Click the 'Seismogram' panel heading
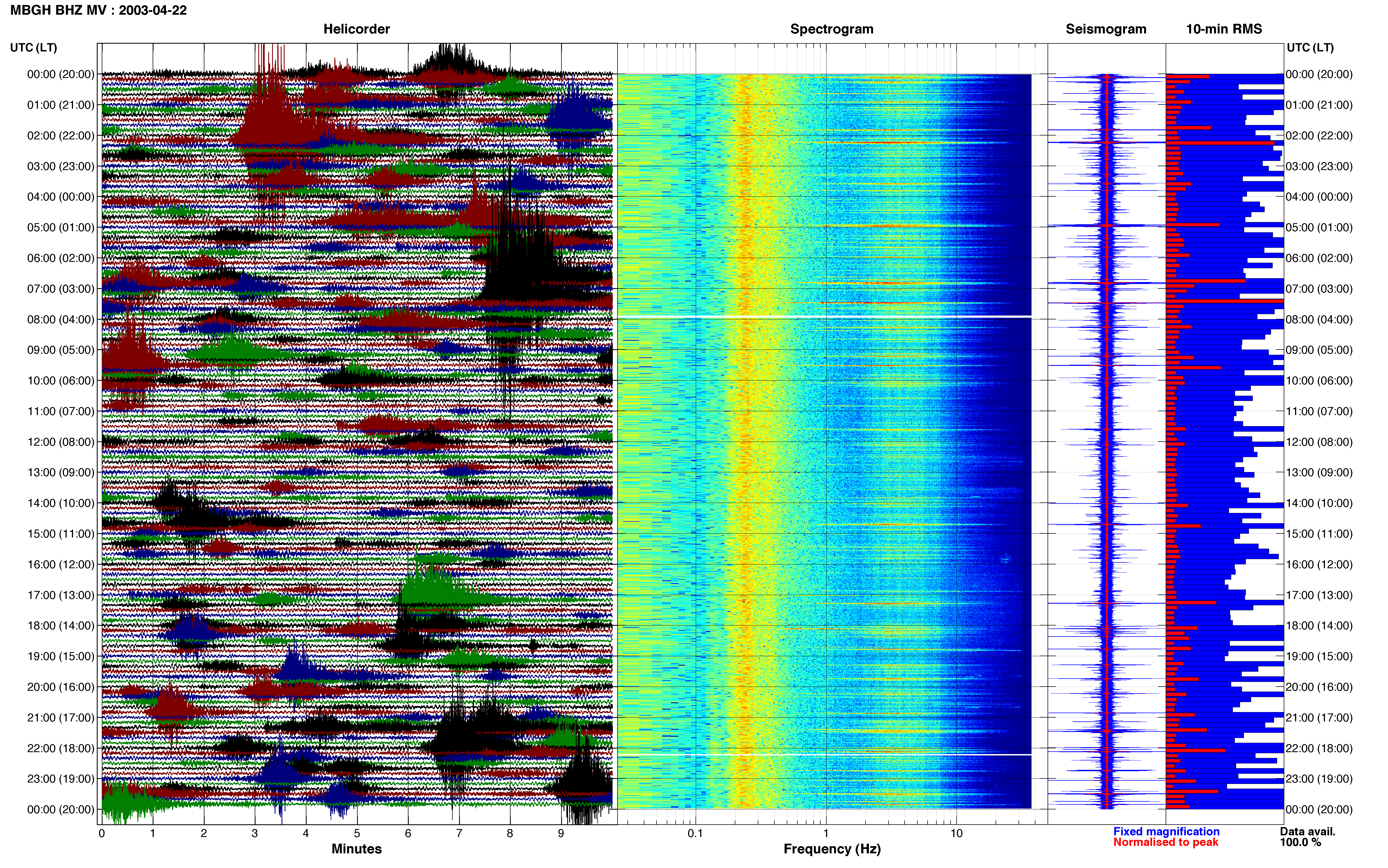The image size is (1388, 868). (x=1106, y=29)
